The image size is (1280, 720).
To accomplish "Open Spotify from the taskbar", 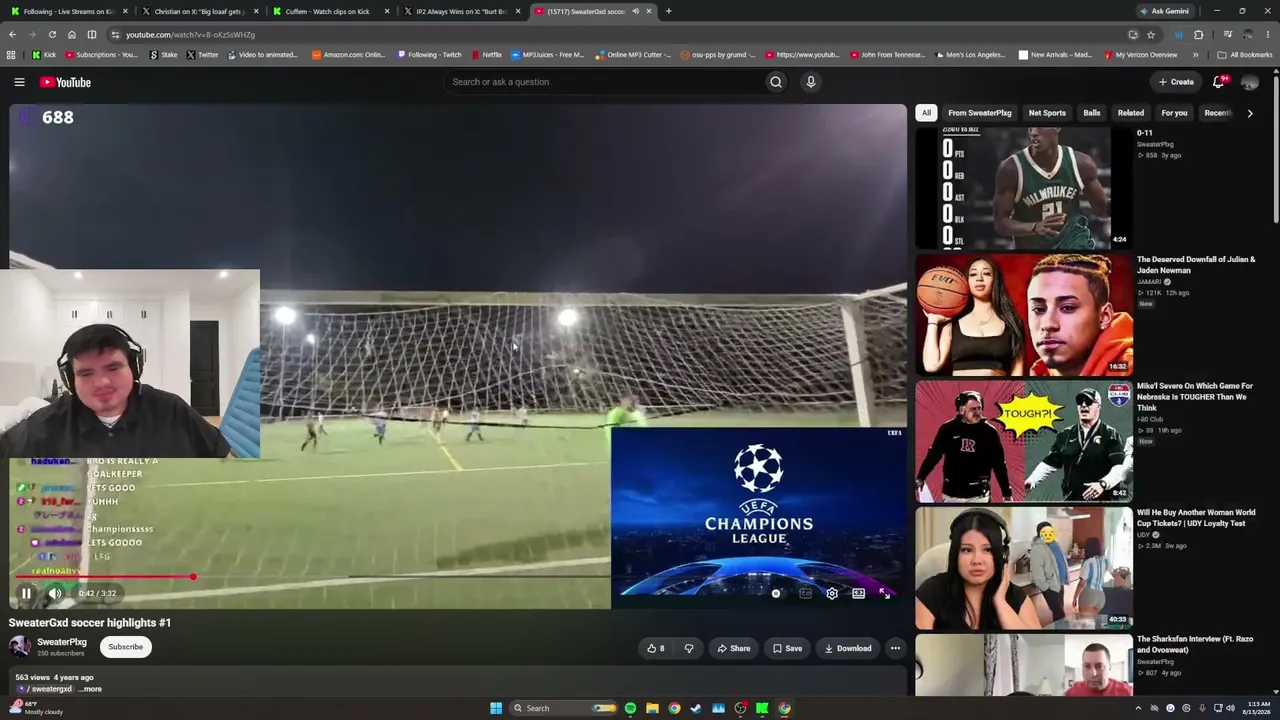I will click(x=630, y=708).
